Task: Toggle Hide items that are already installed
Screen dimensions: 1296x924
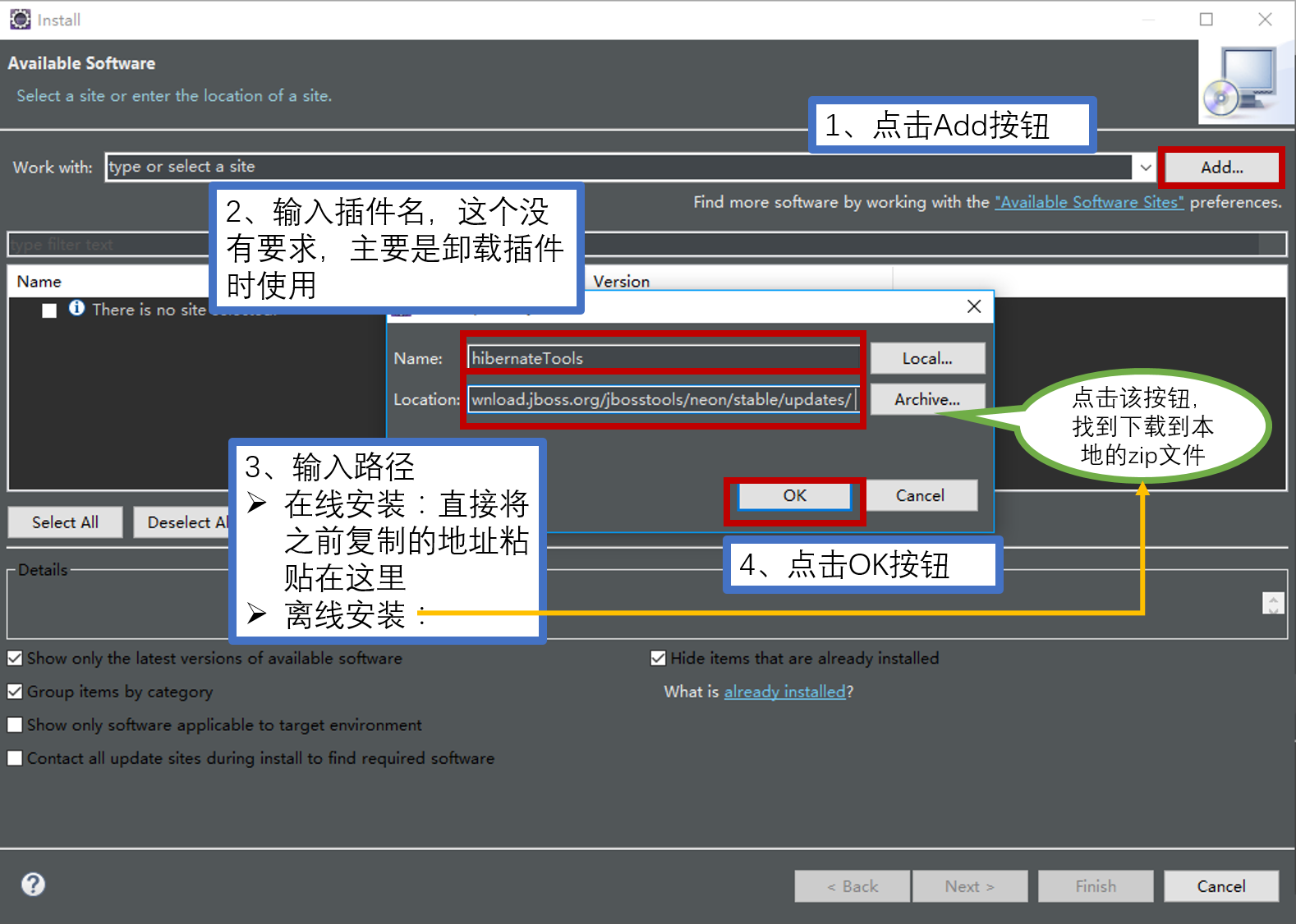Action: coord(658,659)
